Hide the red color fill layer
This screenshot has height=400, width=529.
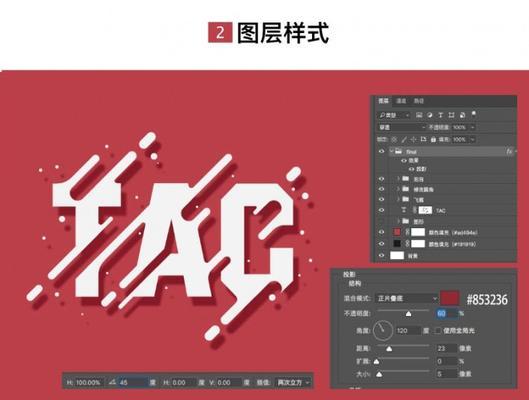[382, 232]
